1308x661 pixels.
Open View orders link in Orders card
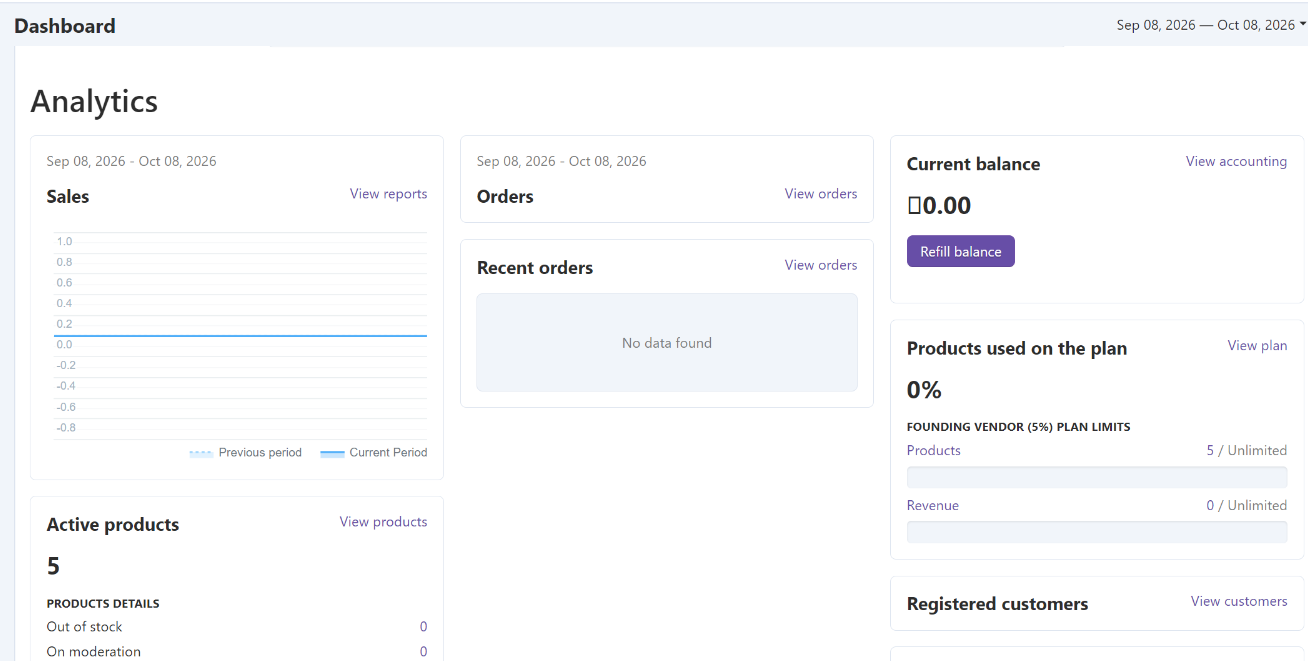point(820,194)
